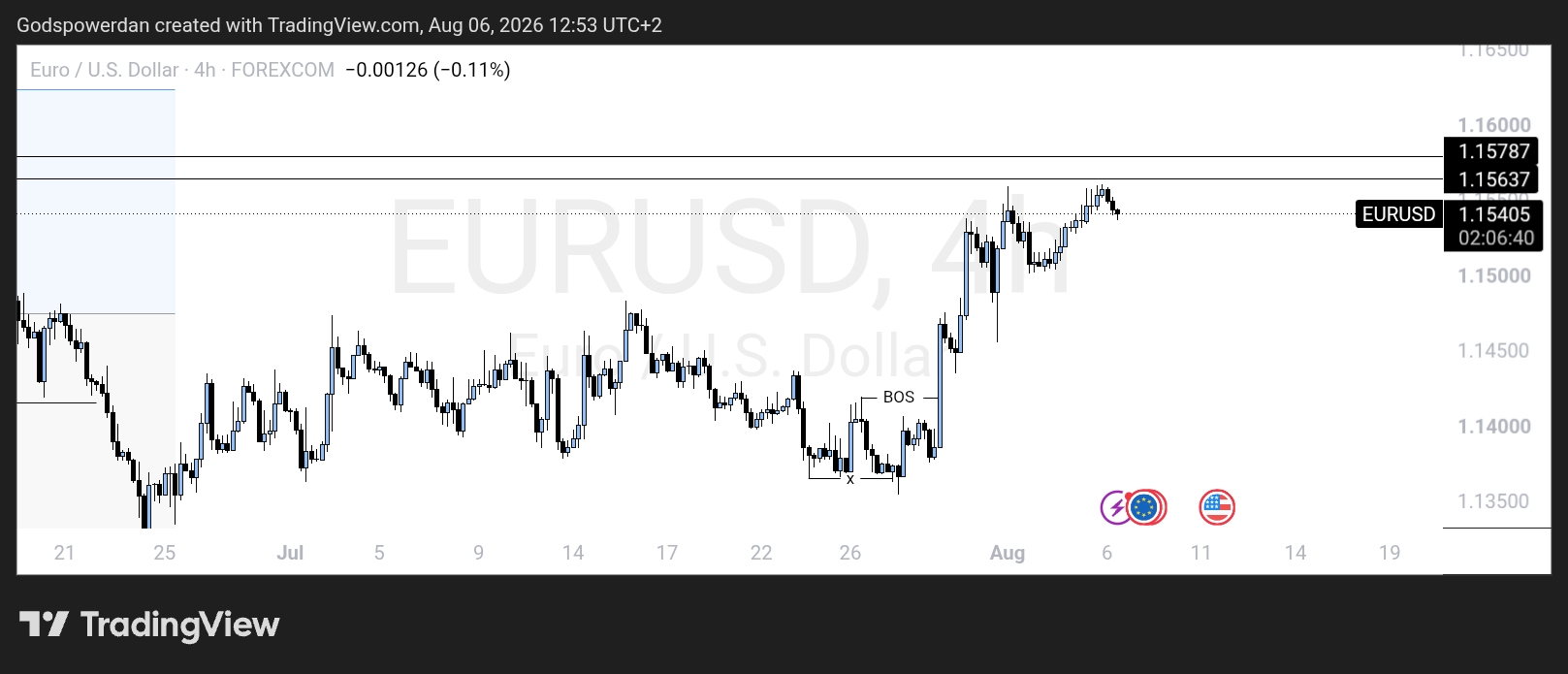The image size is (1568, 674).
Task: Select the upper horizontal line at 1.15787
Action: point(729,156)
